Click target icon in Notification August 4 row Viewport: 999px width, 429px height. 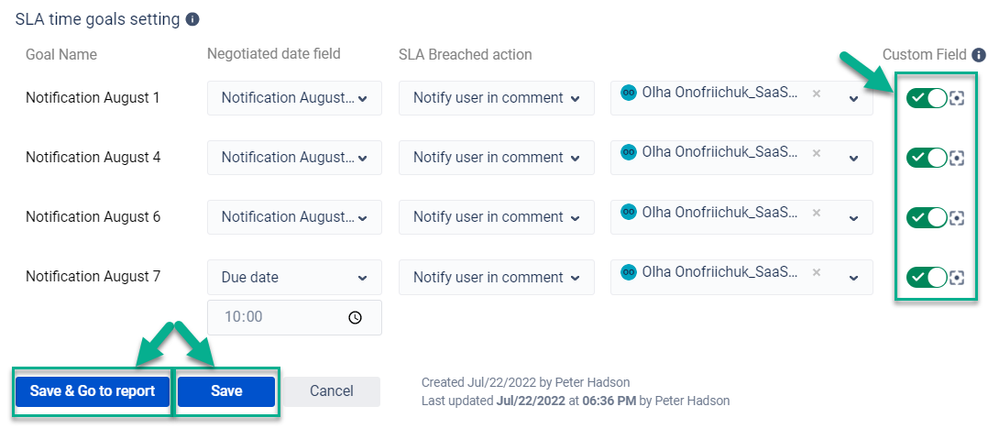957,158
